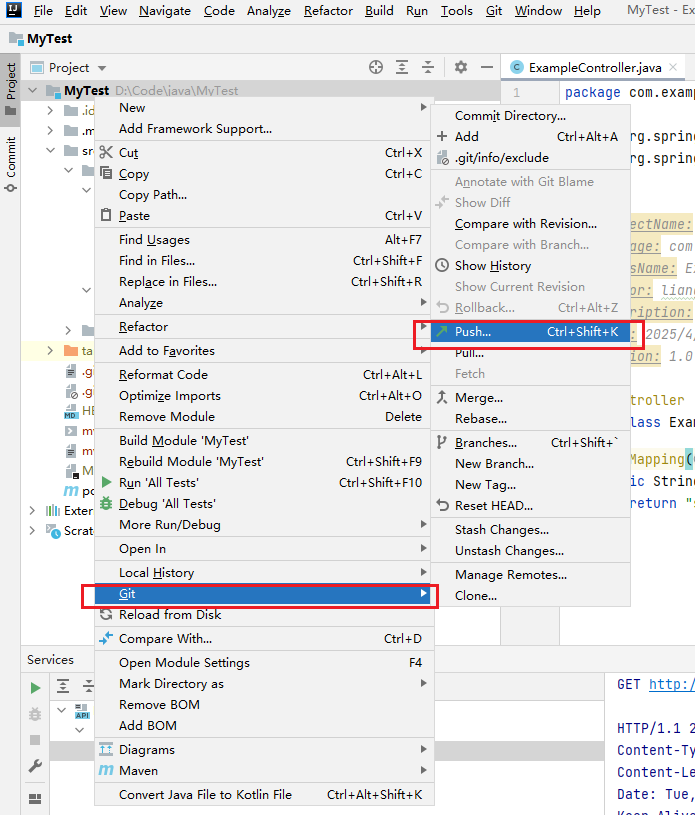Image resolution: width=695 pixels, height=815 pixels.
Task: Select Copy from the context menu
Action: click(x=265, y=174)
